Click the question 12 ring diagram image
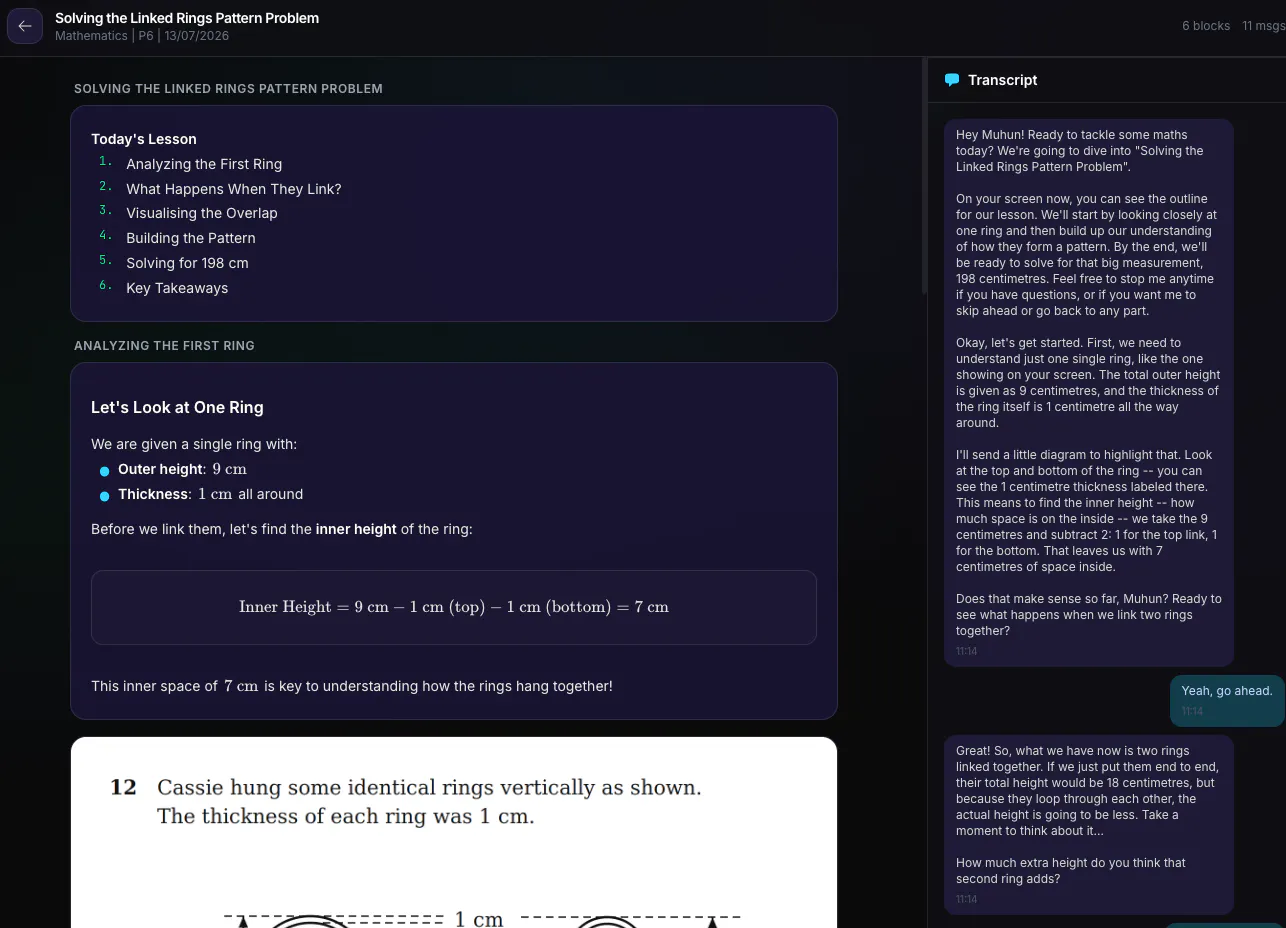This screenshot has width=1286, height=928. click(x=454, y=832)
